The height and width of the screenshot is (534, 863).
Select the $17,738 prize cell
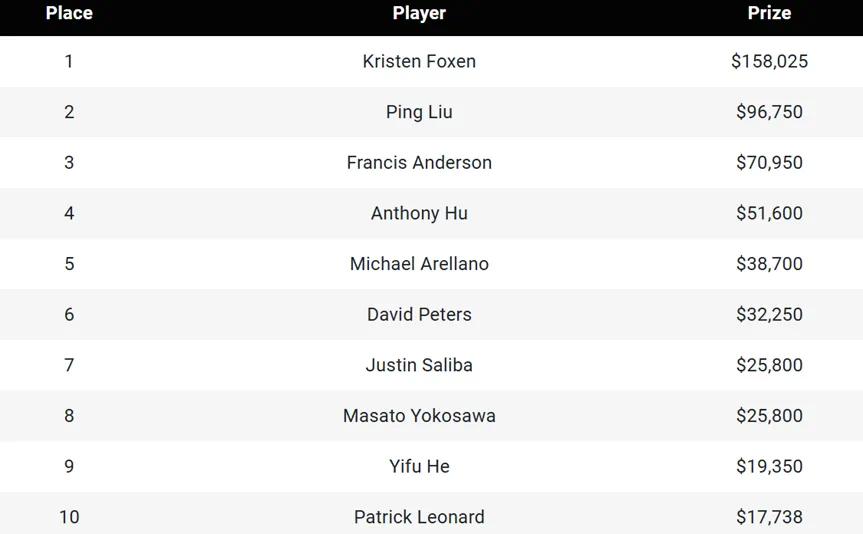coord(769,517)
